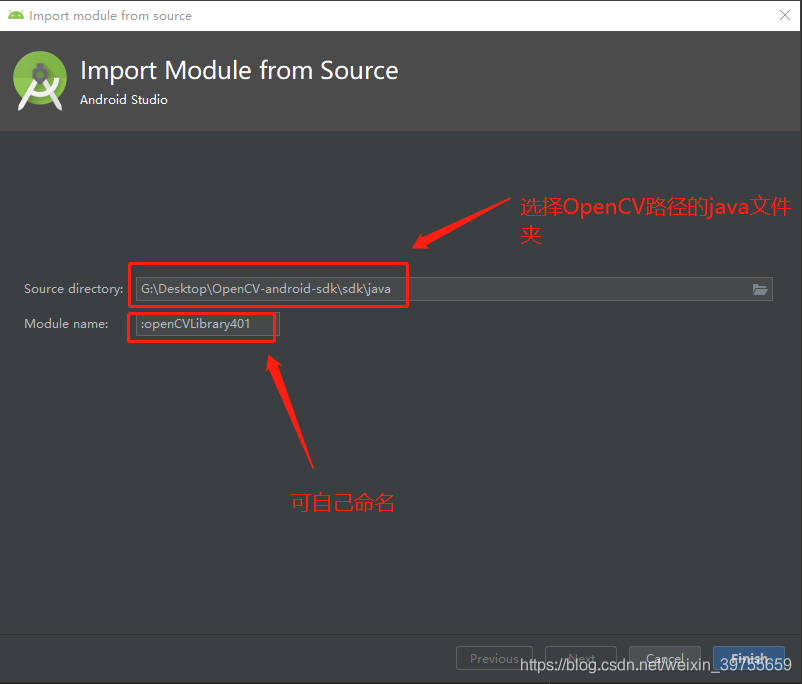Close the Import module from source dialog
Viewport: 802px width, 684px height.
click(785, 15)
